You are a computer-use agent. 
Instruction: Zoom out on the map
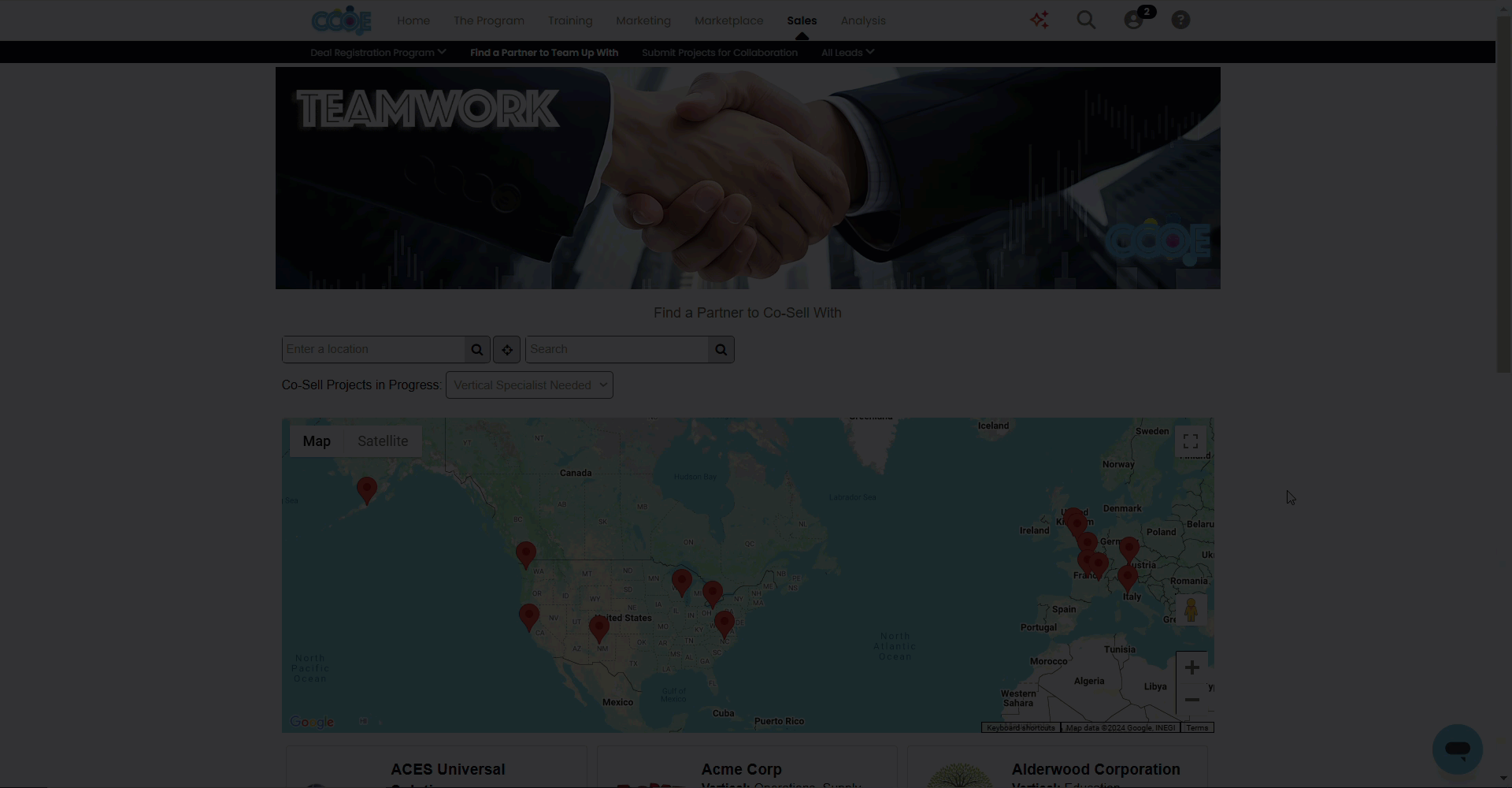click(x=1191, y=700)
